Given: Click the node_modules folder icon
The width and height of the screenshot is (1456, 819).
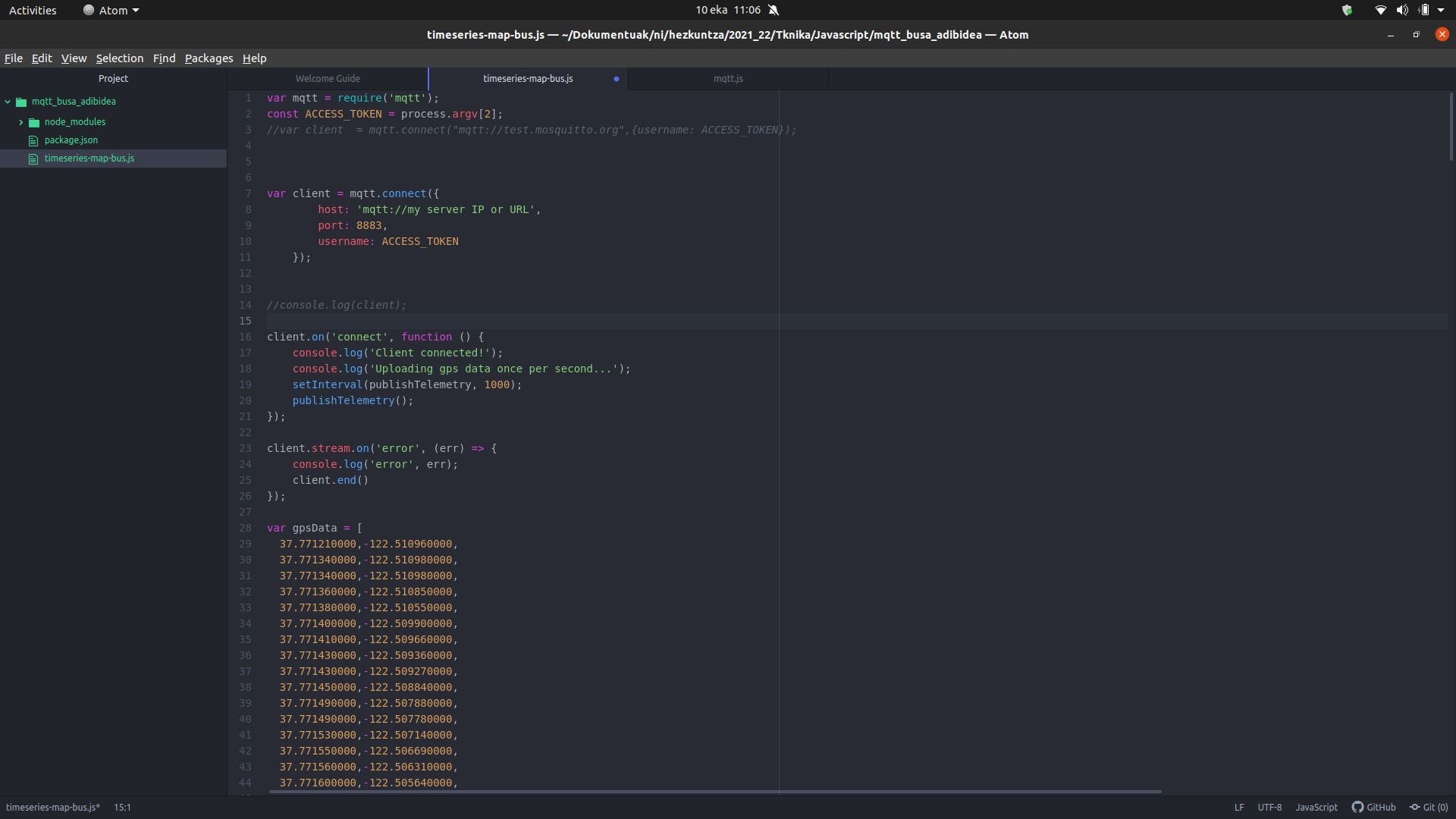Looking at the screenshot, I should click(34, 122).
